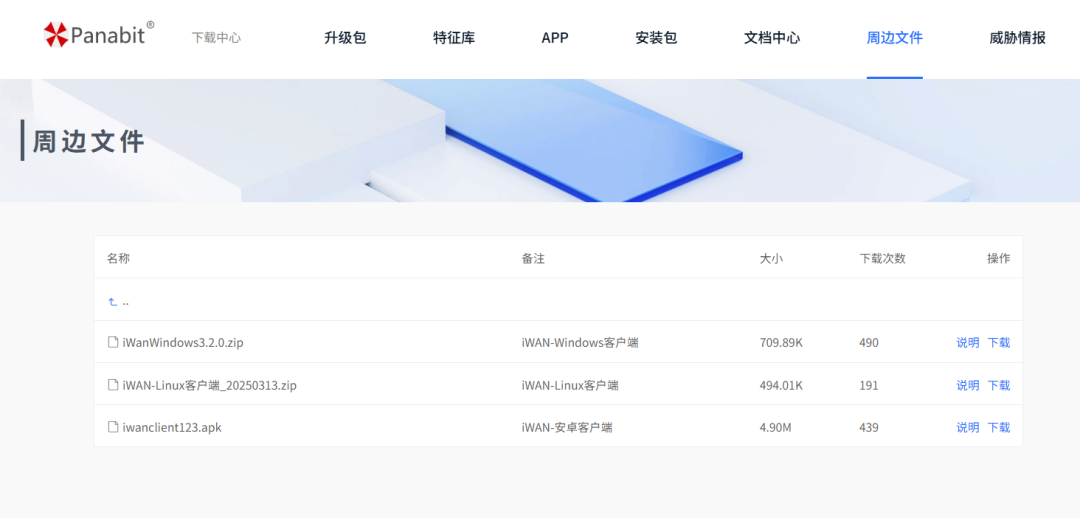Click file icon beside iWAN-Linux客户端_20250313.zip

[113, 384]
